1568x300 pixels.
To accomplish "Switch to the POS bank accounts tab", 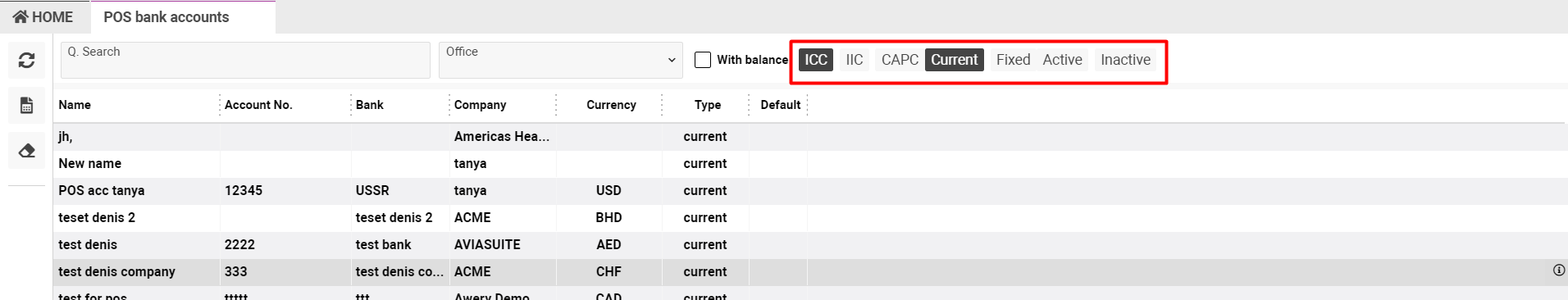I will coord(166,16).
